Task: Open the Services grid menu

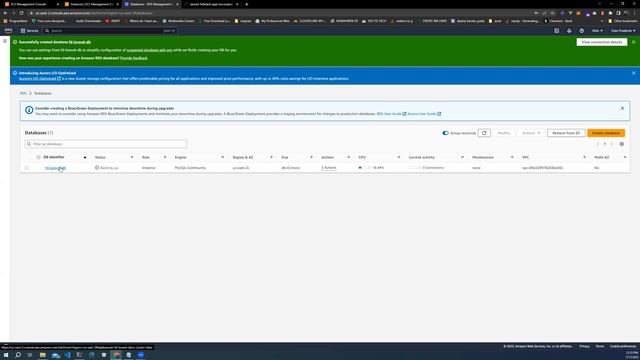Action: (x=29, y=31)
